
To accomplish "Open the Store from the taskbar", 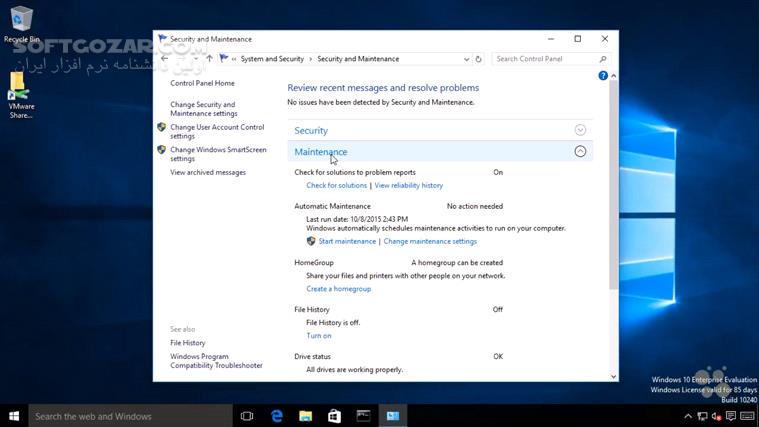I will (334, 416).
